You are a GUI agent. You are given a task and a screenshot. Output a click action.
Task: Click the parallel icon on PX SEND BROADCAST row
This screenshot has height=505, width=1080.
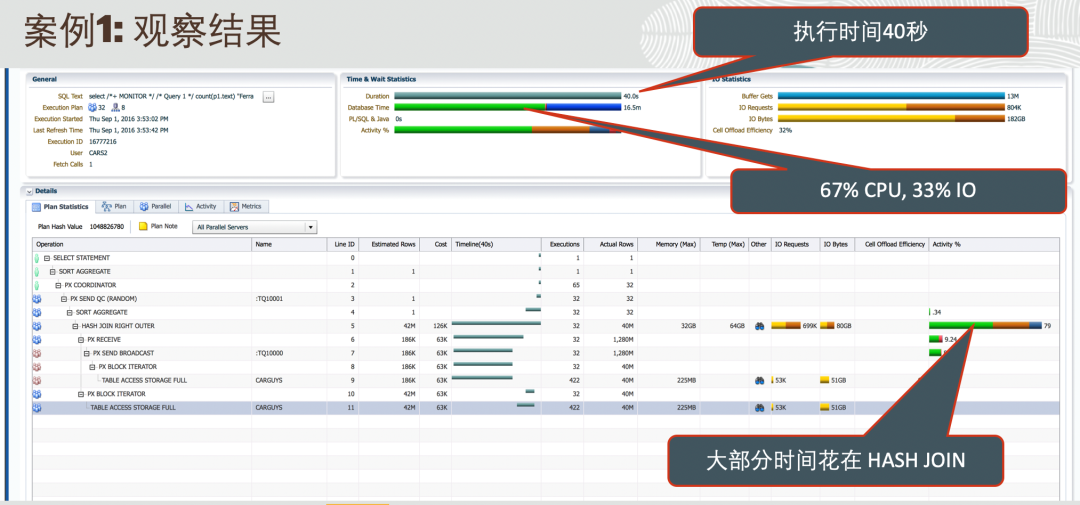click(x=37, y=353)
